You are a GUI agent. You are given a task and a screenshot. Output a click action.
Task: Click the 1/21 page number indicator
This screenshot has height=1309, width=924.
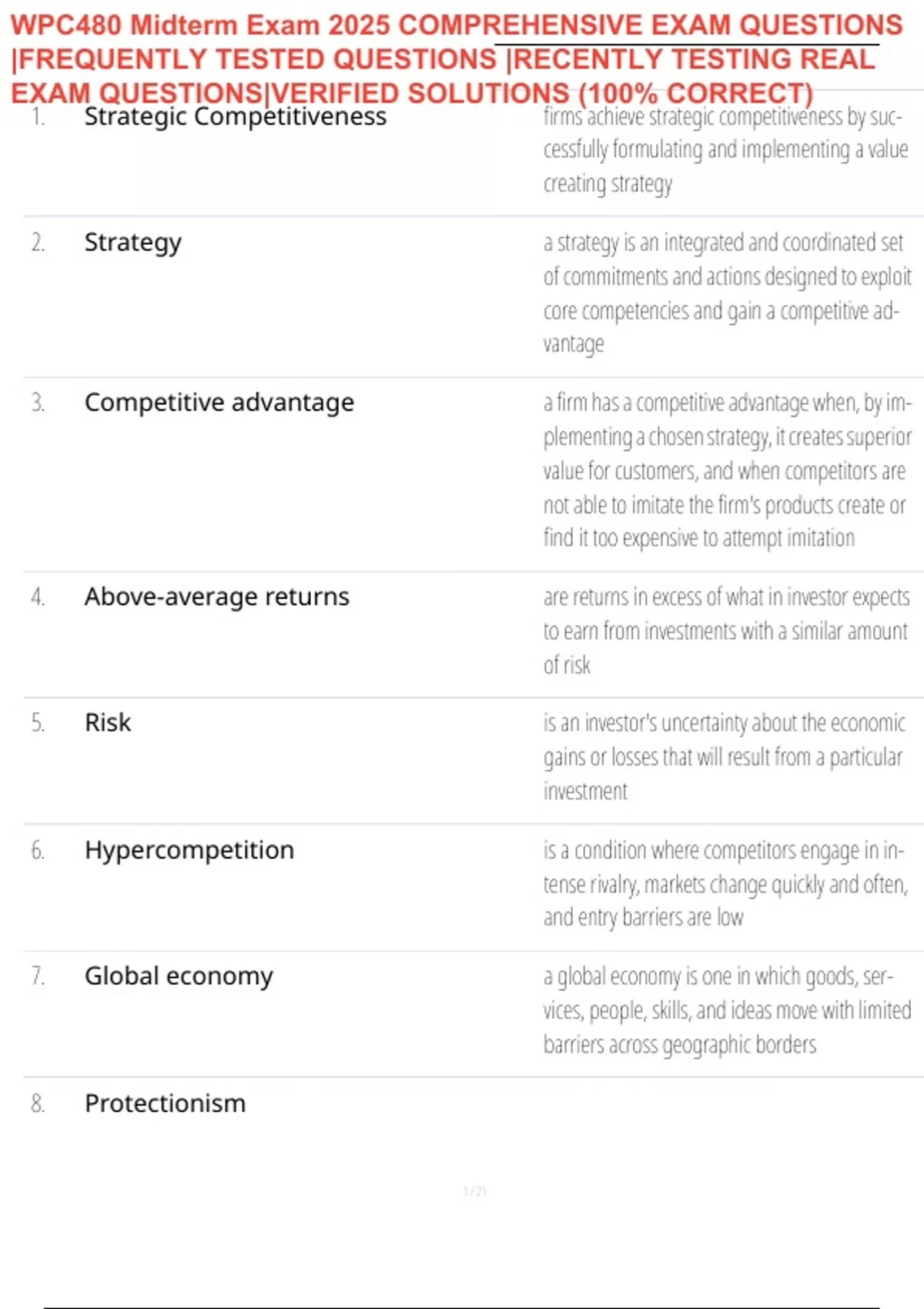point(474,1192)
